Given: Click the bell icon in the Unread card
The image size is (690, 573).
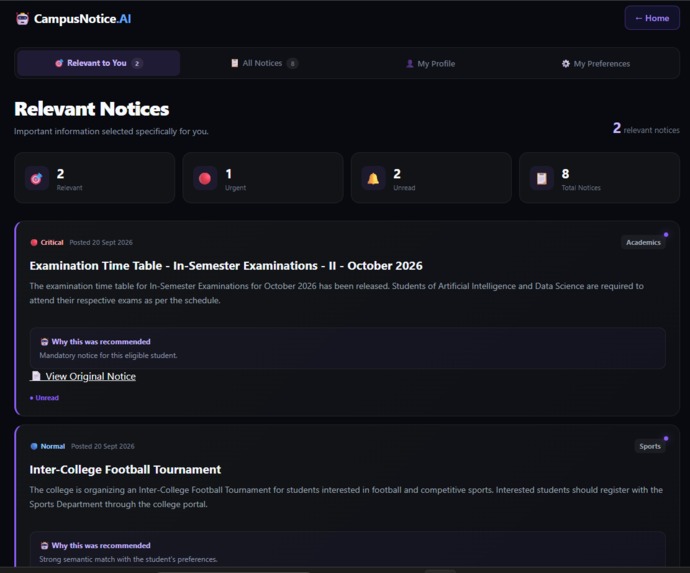Looking at the screenshot, I should click(373, 178).
